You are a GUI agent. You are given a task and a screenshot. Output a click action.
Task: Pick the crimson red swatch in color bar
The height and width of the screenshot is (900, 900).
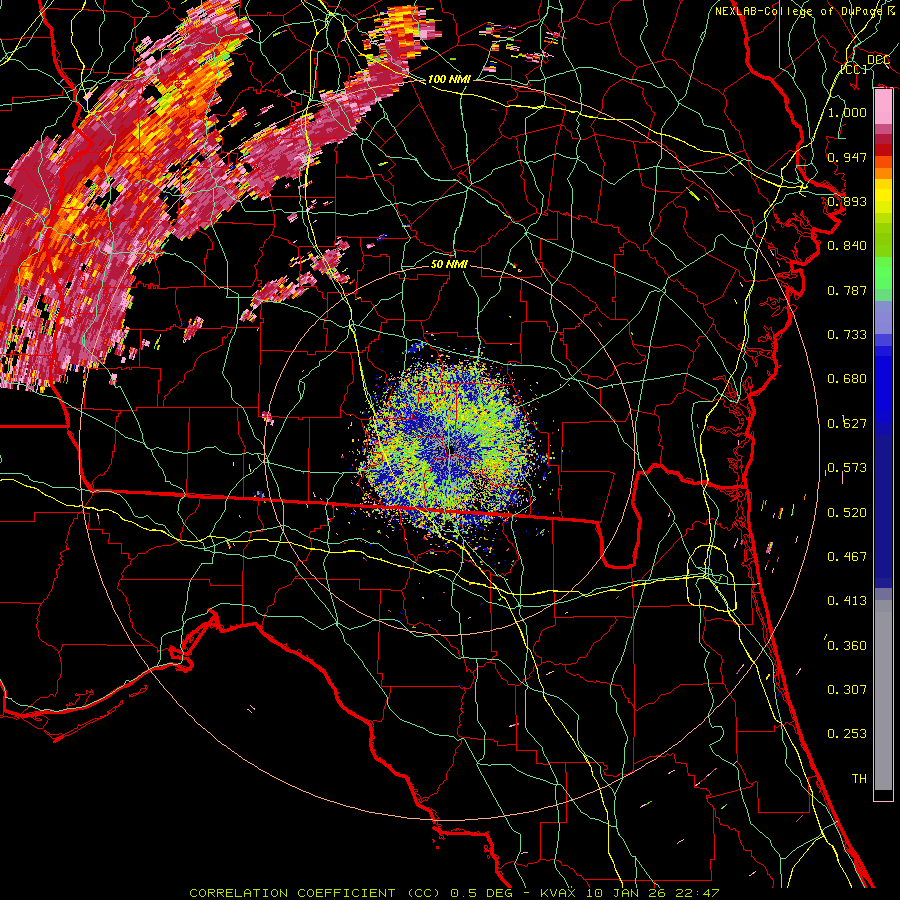[883, 139]
